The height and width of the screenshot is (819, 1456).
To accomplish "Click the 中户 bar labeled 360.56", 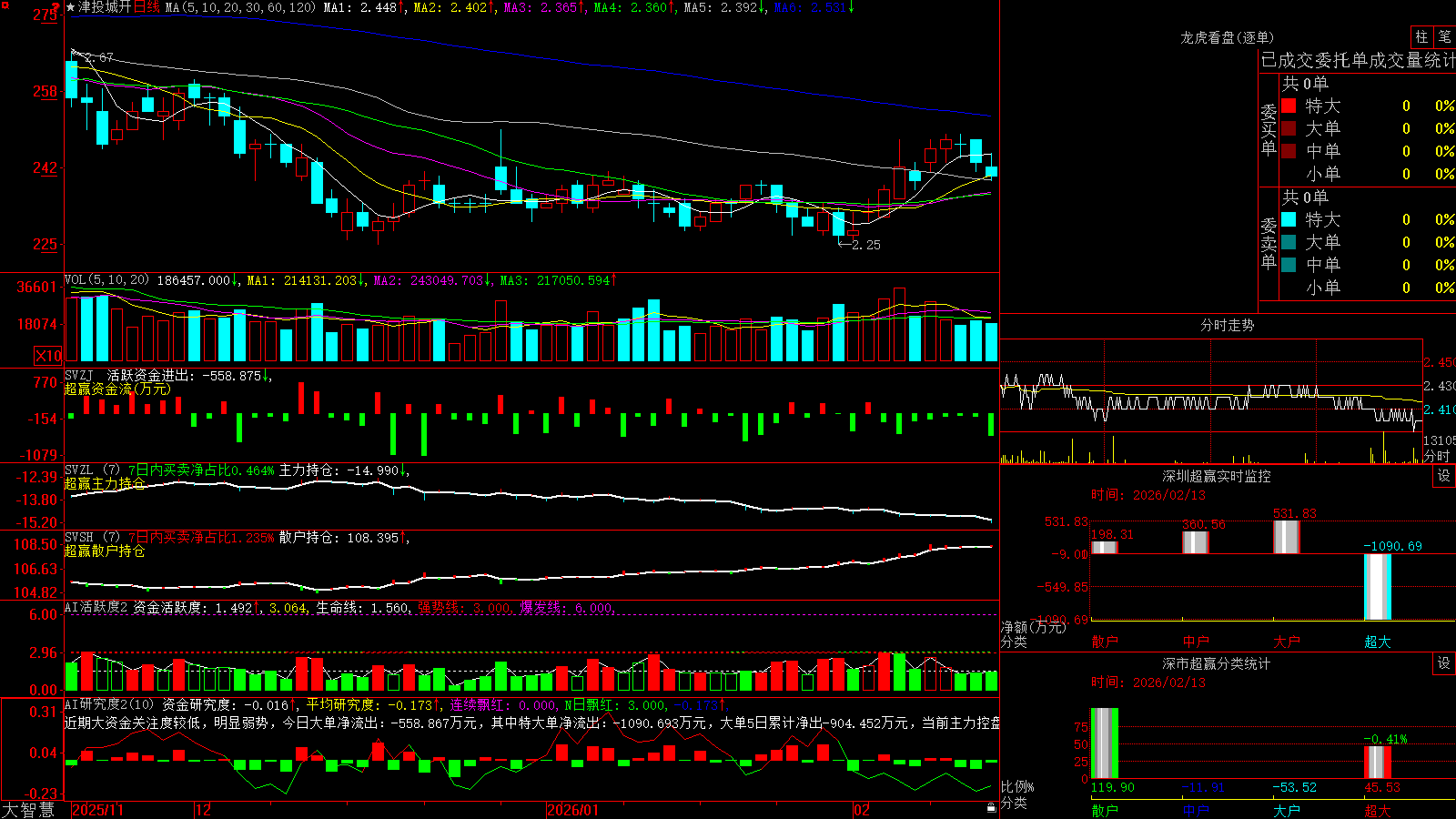I will coord(1196,542).
